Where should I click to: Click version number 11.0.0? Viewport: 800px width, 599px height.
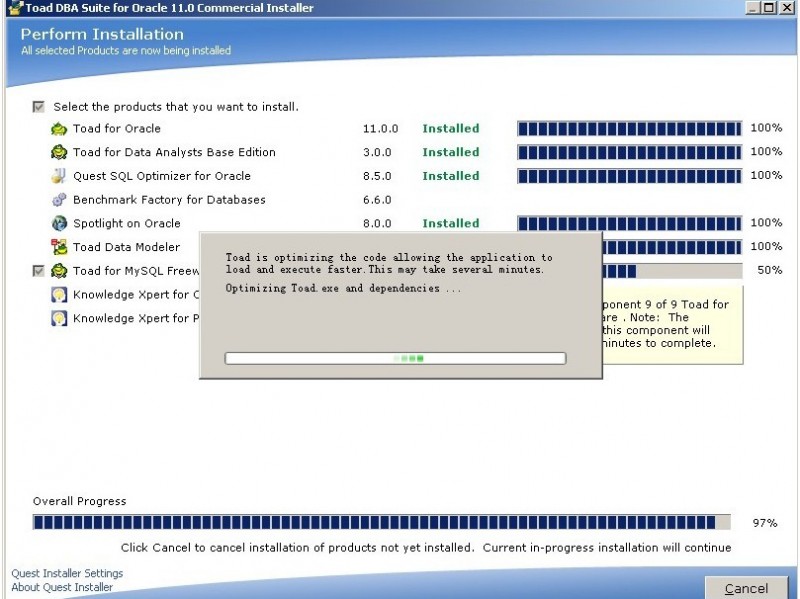click(x=381, y=129)
